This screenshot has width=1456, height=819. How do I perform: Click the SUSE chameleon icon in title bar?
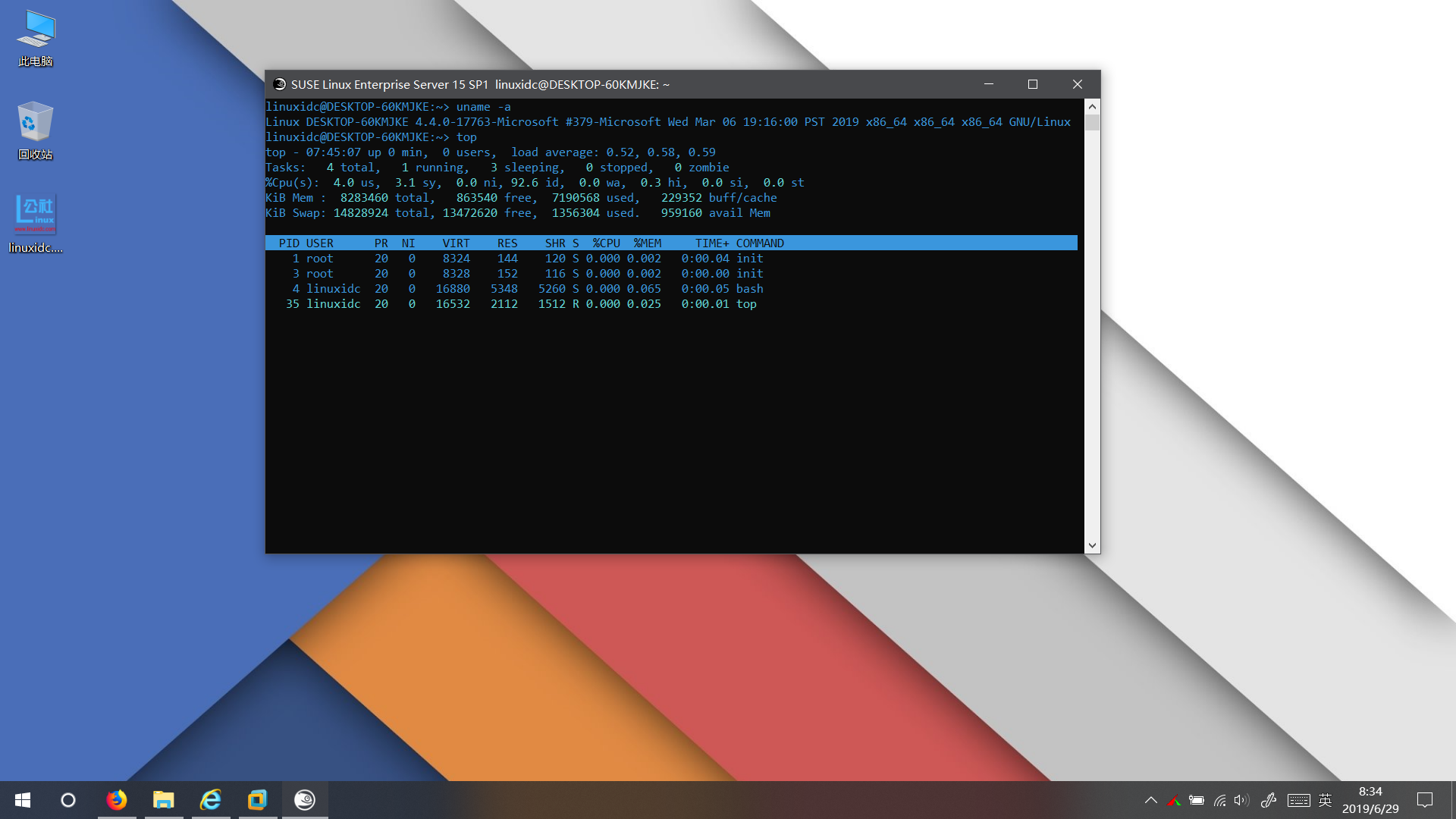279,84
